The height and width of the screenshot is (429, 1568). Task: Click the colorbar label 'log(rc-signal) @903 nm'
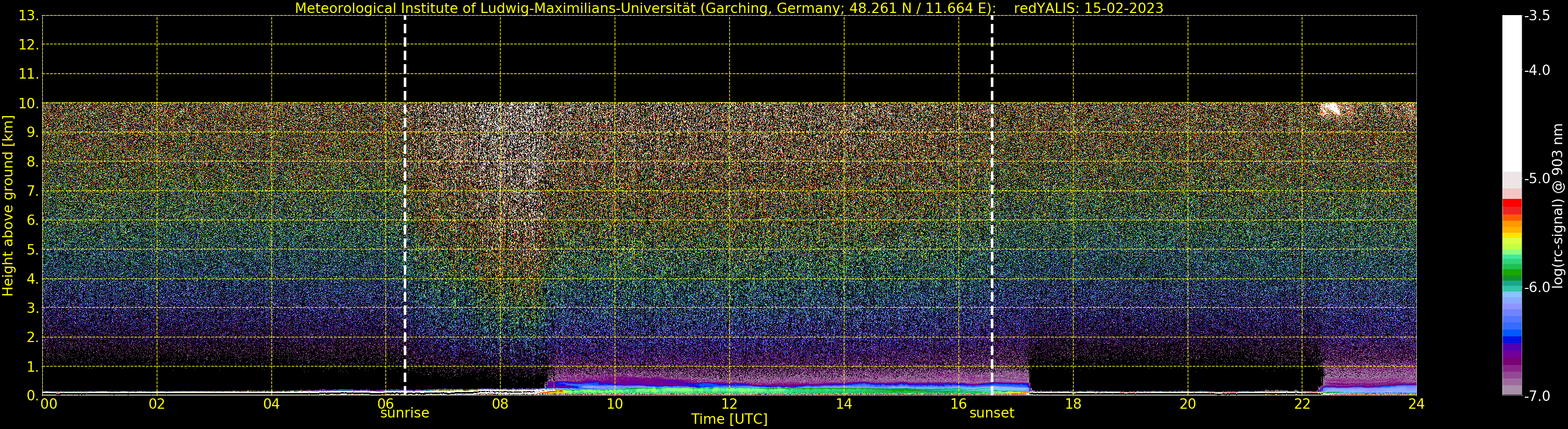[1558, 206]
